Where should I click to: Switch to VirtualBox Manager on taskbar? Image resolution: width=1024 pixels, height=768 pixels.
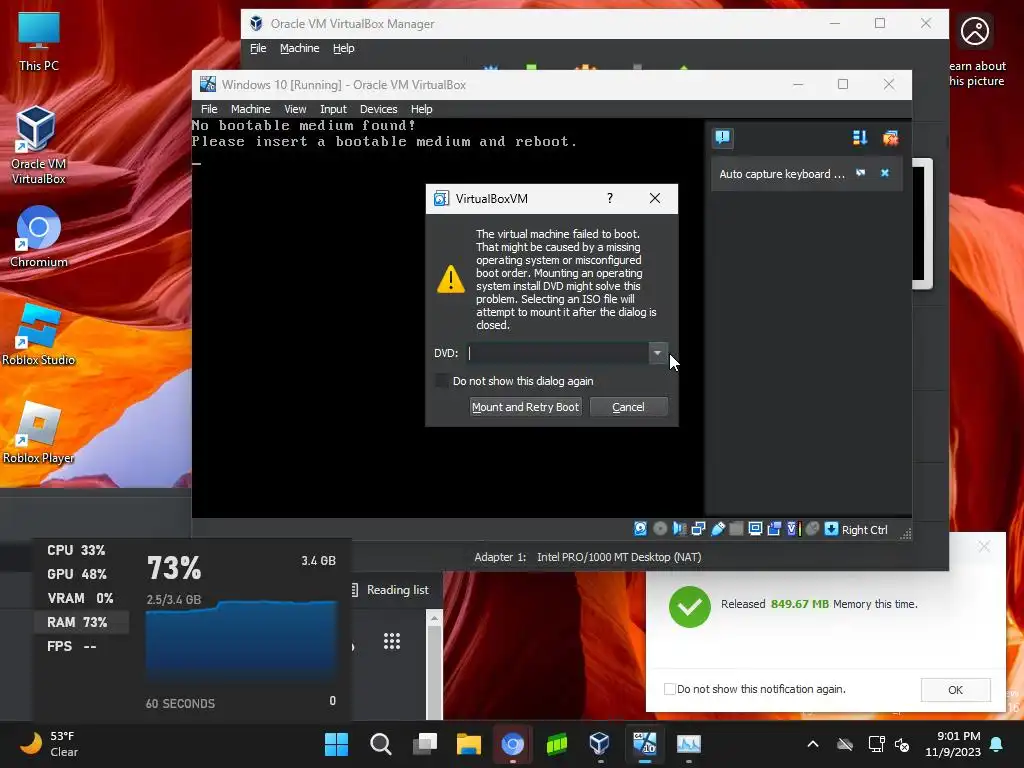click(600, 744)
